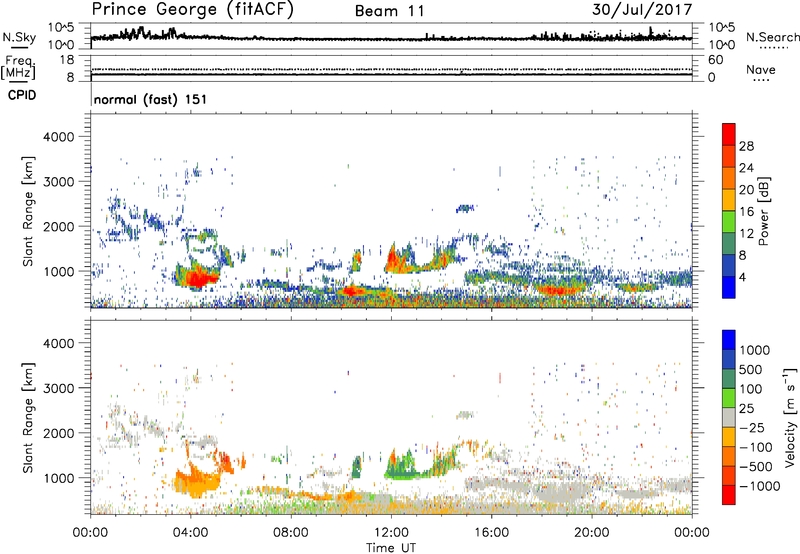Click the 'Slant Range [km]' label of power panel
Screen dimensions: 800x554
[x=28, y=211]
